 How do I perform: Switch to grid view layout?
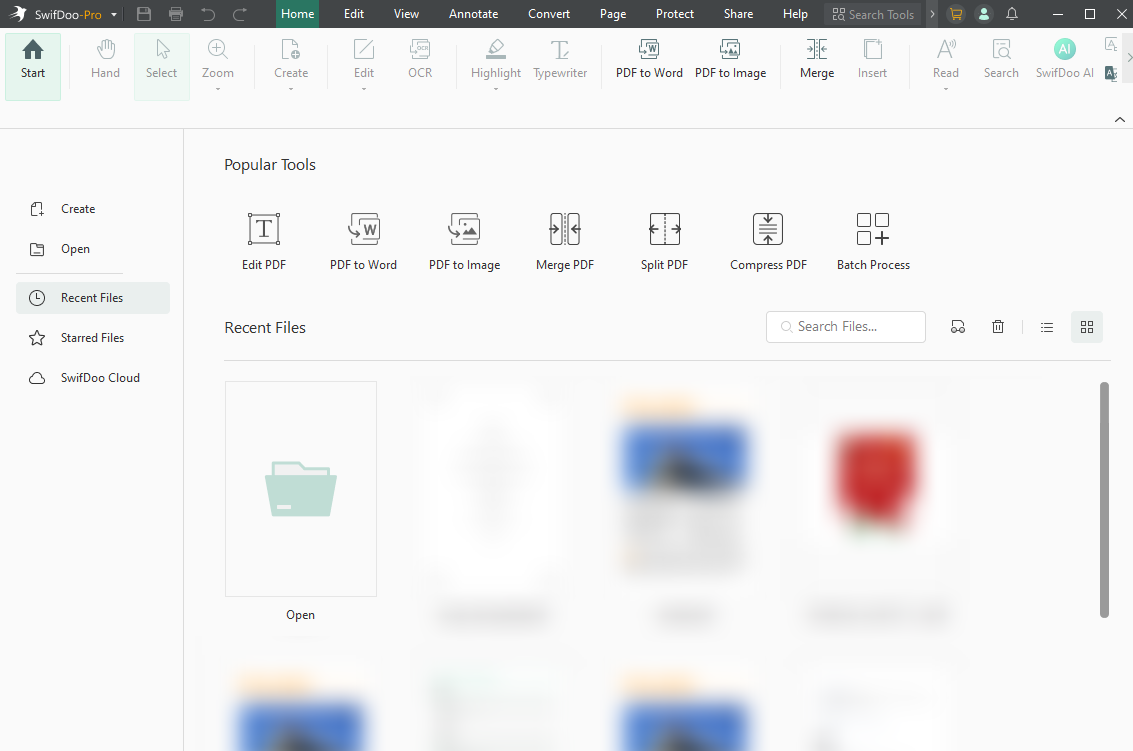1086,327
